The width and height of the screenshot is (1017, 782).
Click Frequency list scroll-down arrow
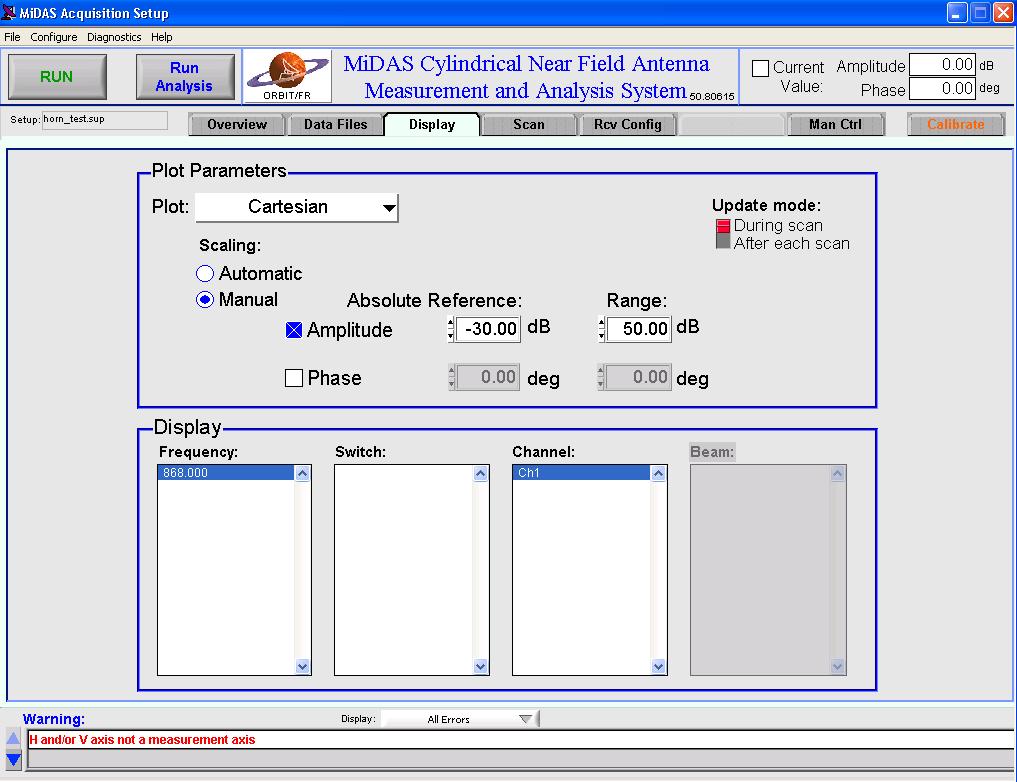(302, 666)
